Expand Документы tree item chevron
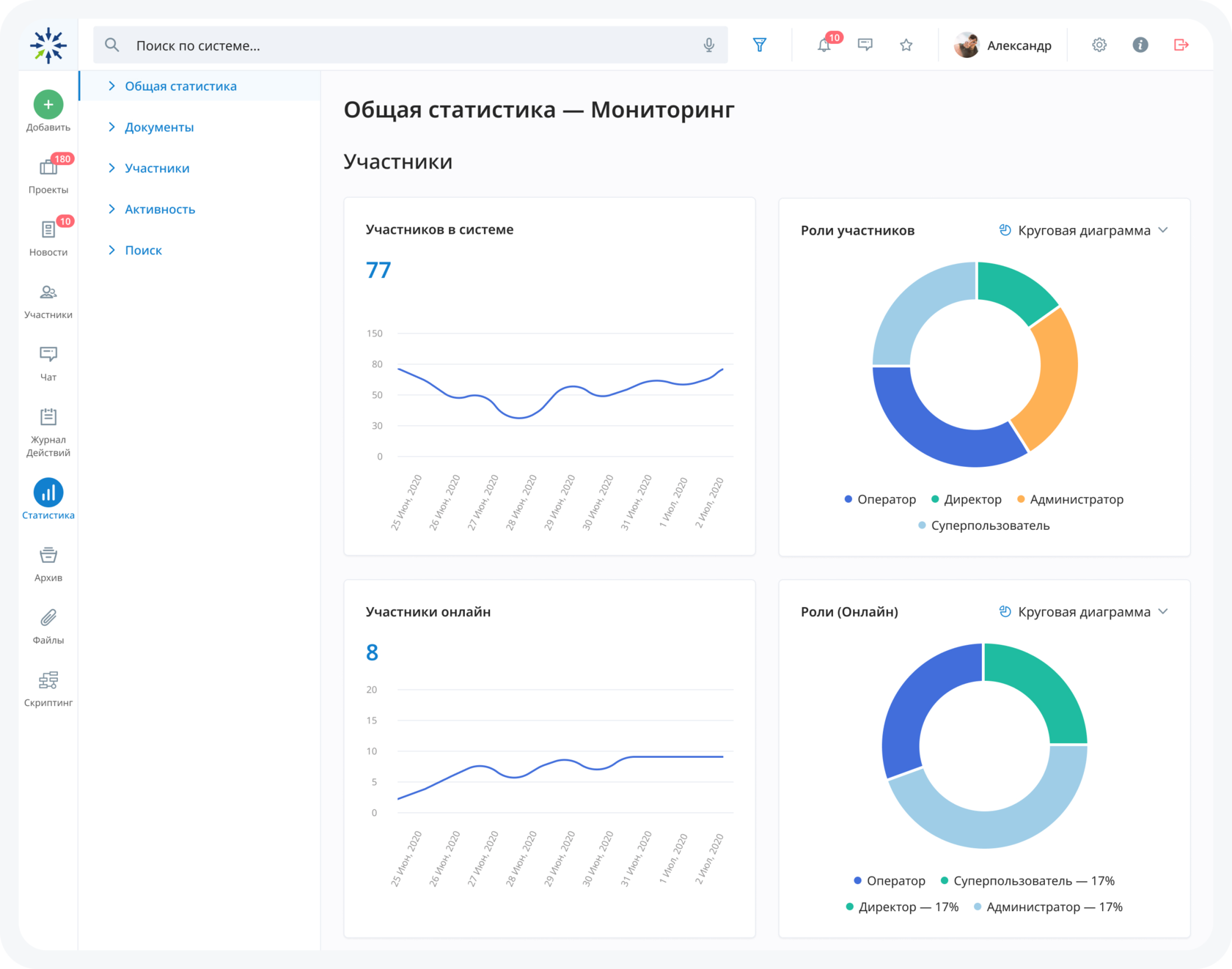The height and width of the screenshot is (969, 1232). 111,127
